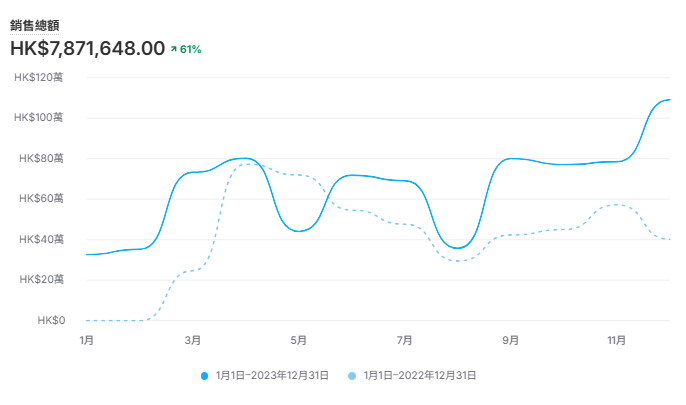Click the 9月 x-axis label
This screenshot has height=405, width=686.
tap(511, 340)
